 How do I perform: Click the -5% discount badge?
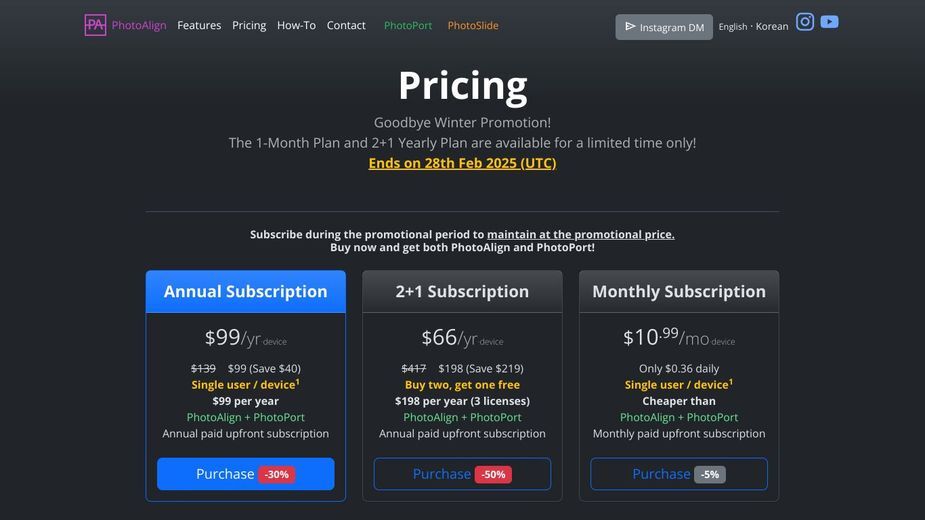click(710, 474)
